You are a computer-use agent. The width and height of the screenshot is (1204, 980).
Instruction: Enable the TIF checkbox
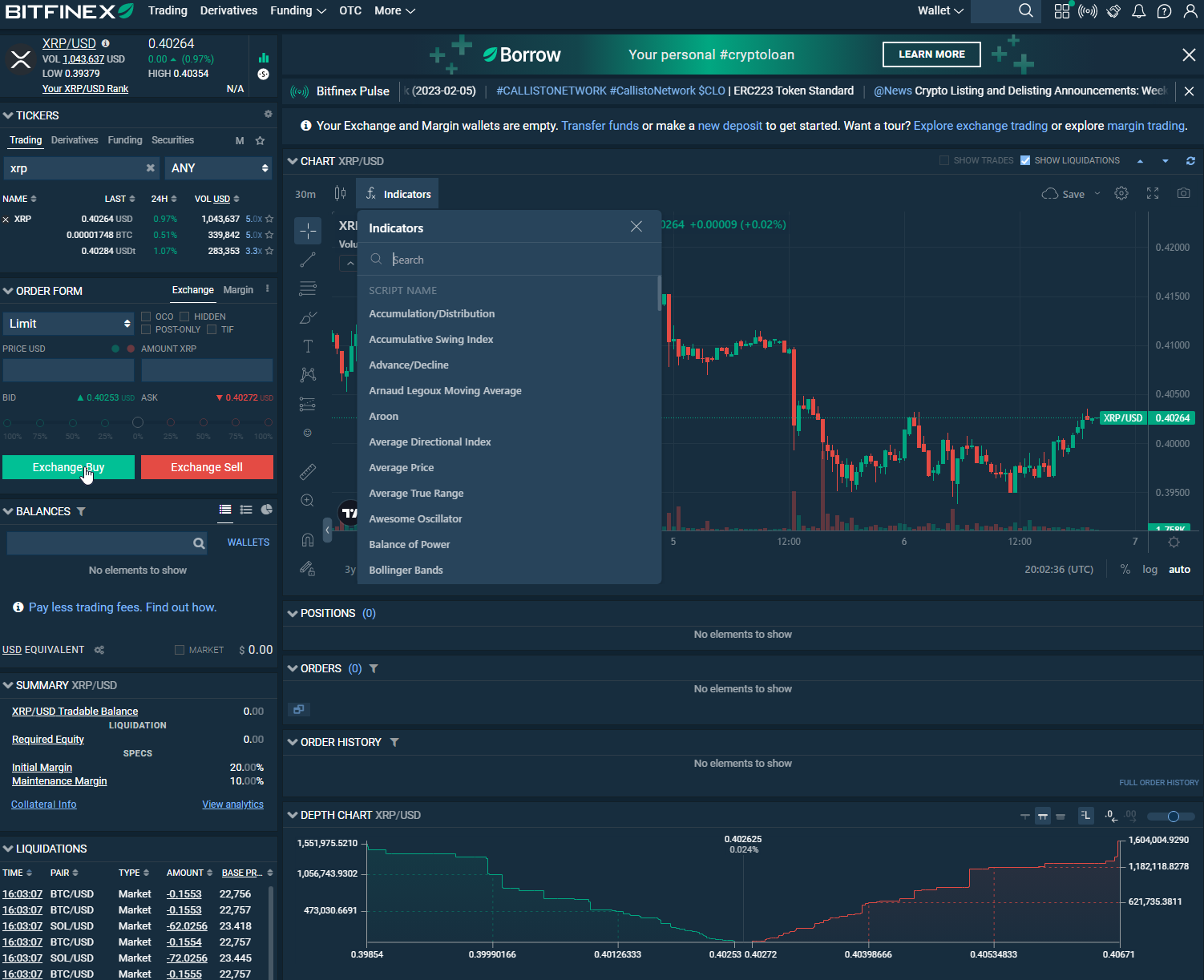tap(212, 329)
